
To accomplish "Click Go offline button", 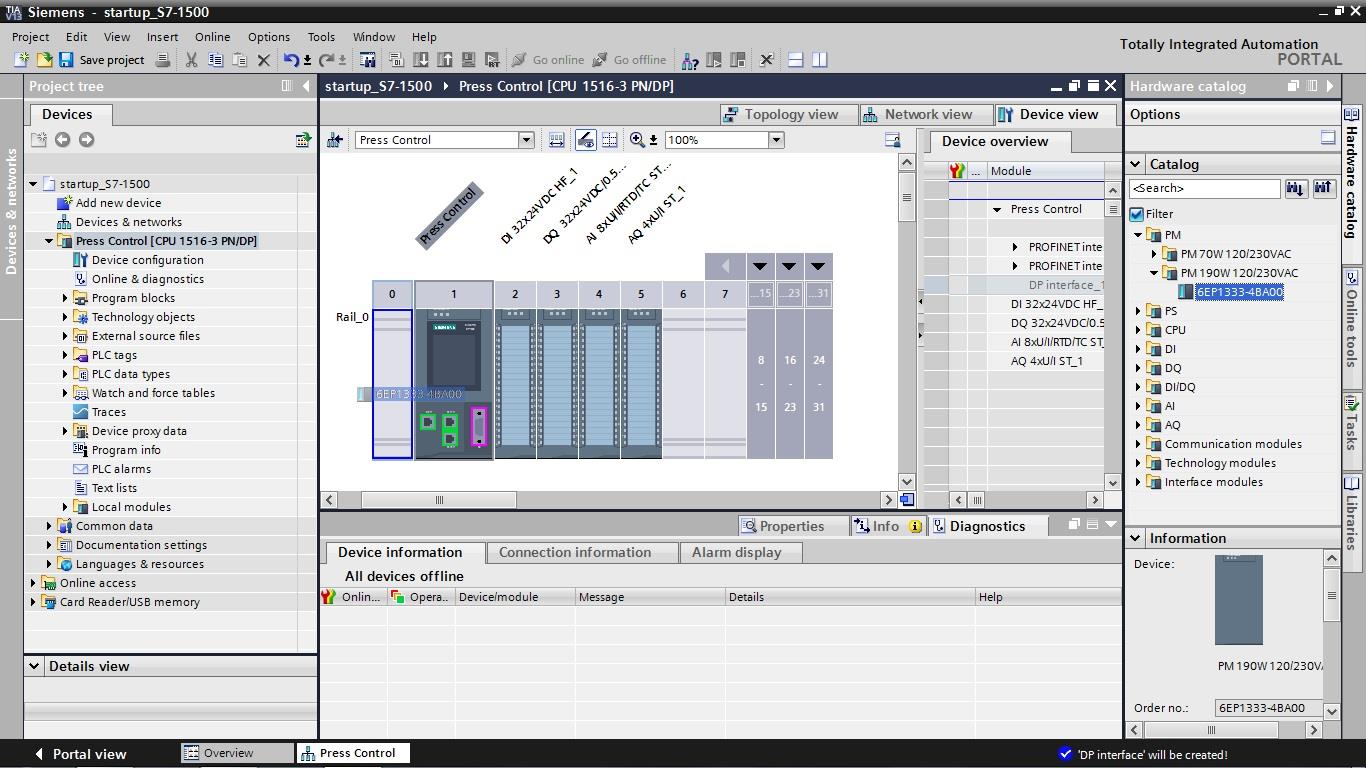I will (629, 60).
